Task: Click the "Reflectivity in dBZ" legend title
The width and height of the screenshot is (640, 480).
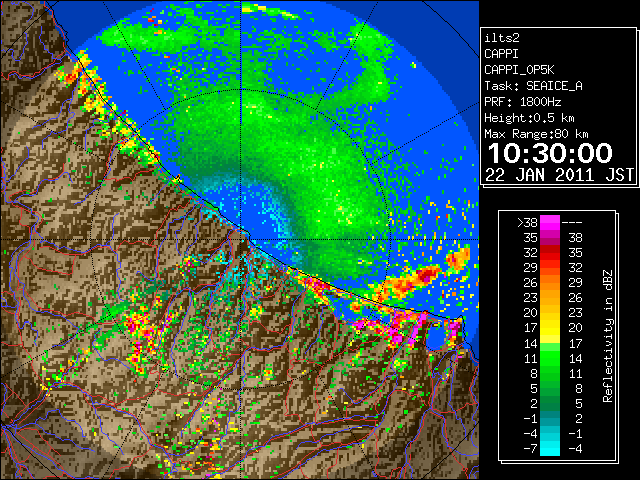Action: (x=608, y=336)
